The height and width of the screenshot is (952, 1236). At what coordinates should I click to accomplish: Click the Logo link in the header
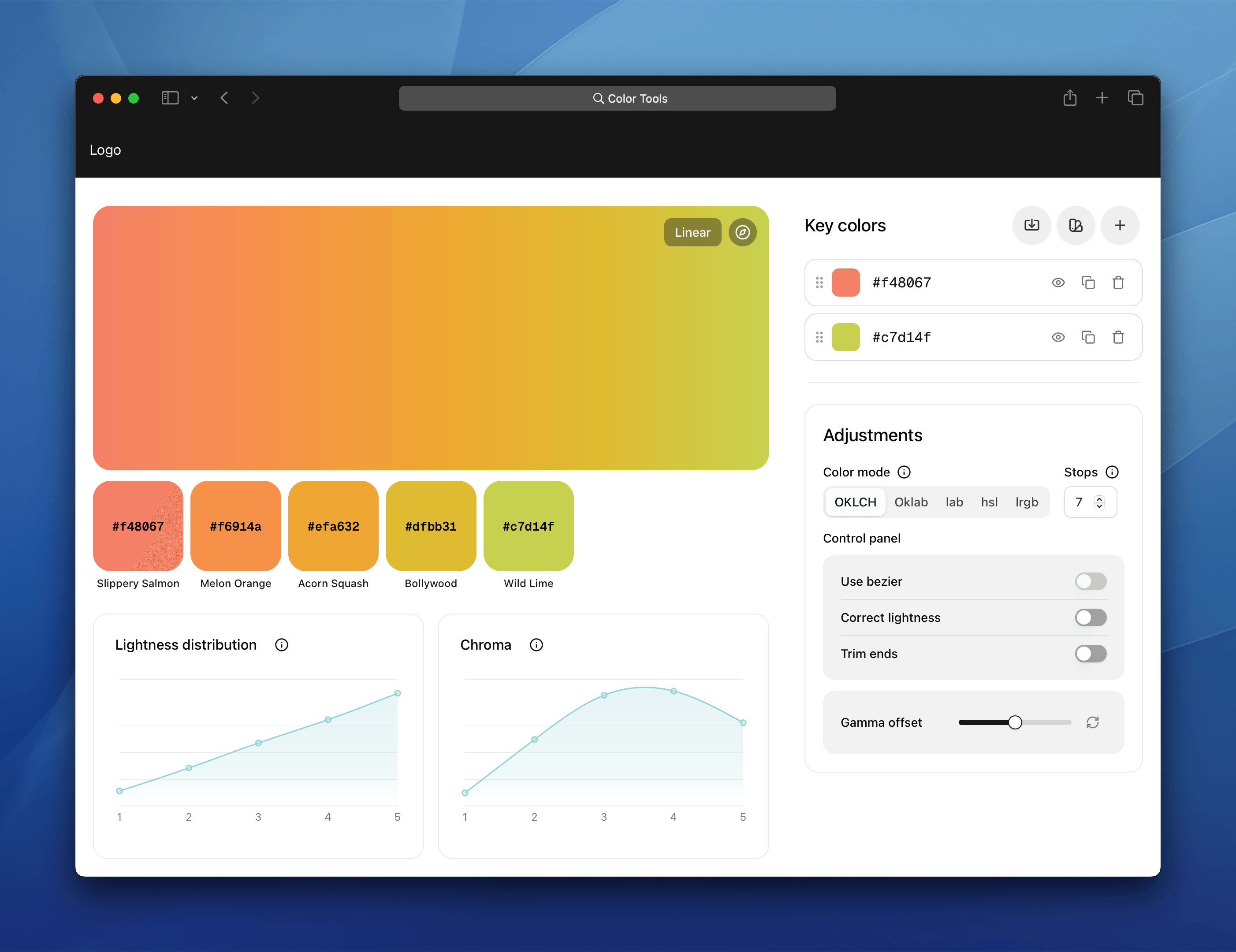click(105, 150)
